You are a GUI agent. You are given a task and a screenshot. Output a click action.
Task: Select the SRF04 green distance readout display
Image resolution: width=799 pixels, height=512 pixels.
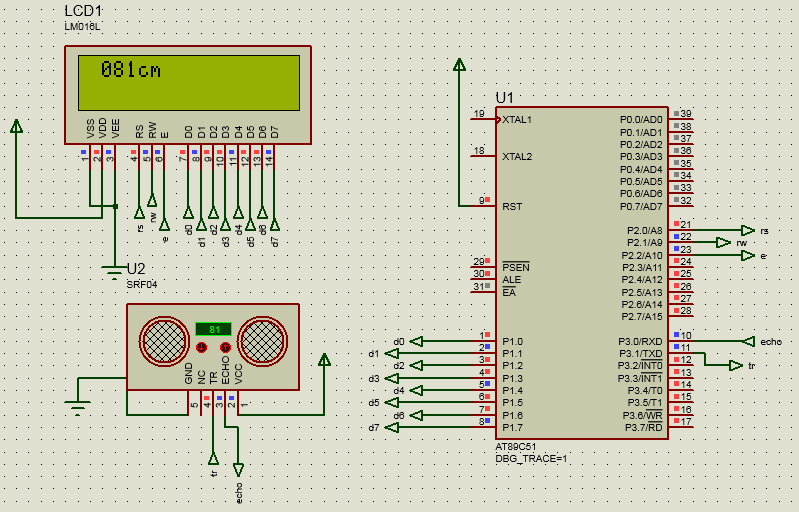click(x=213, y=329)
